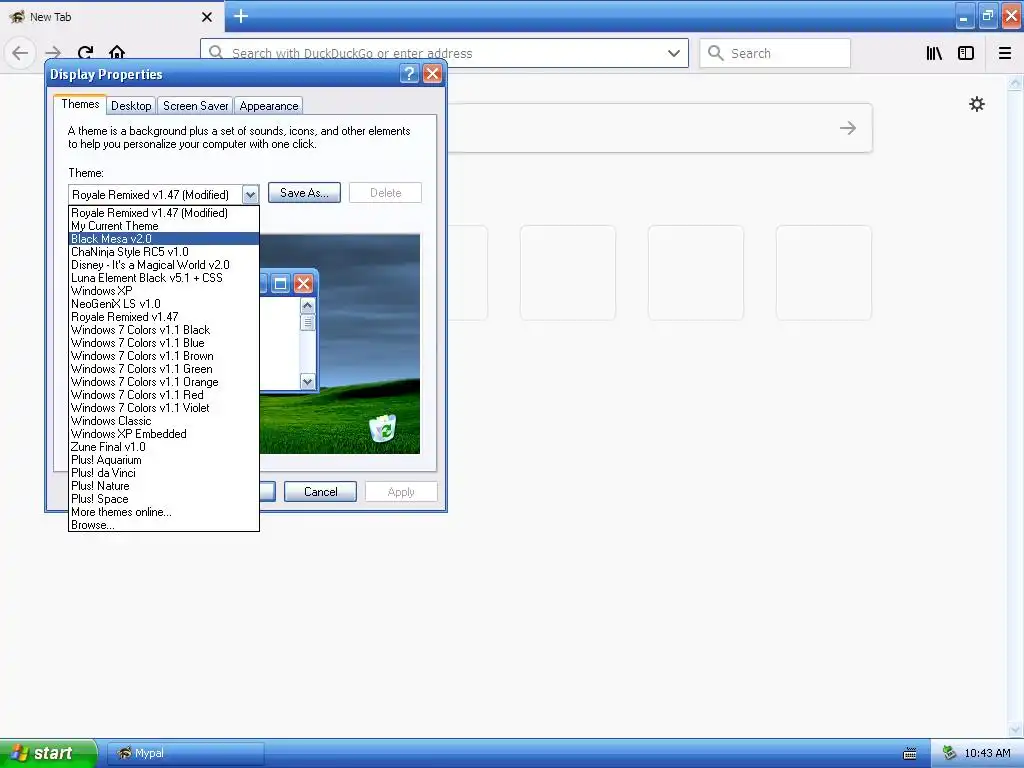Choose Windows 7 Colors v1.1 Red
Image resolution: width=1024 pixels, height=768 pixels.
164,395
